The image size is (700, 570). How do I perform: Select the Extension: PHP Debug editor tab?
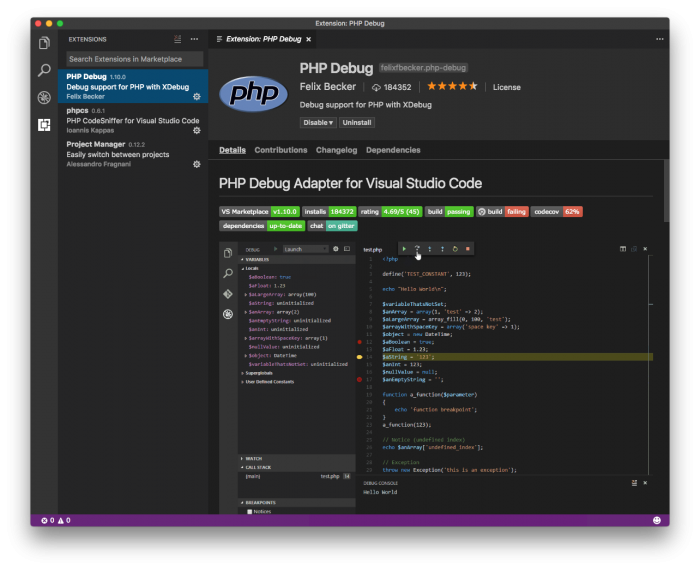click(263, 39)
